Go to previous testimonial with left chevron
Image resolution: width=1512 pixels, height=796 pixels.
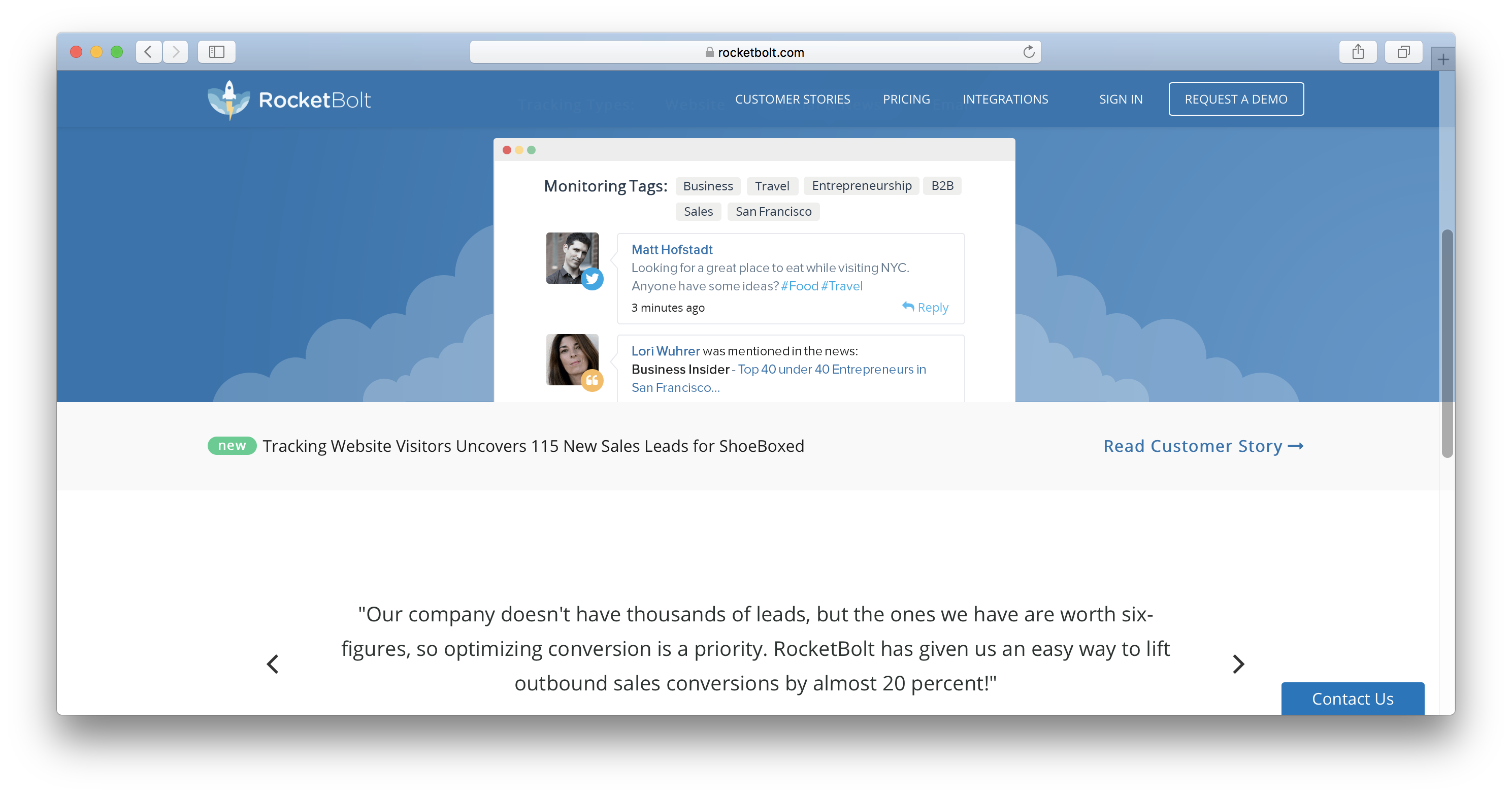[272, 664]
